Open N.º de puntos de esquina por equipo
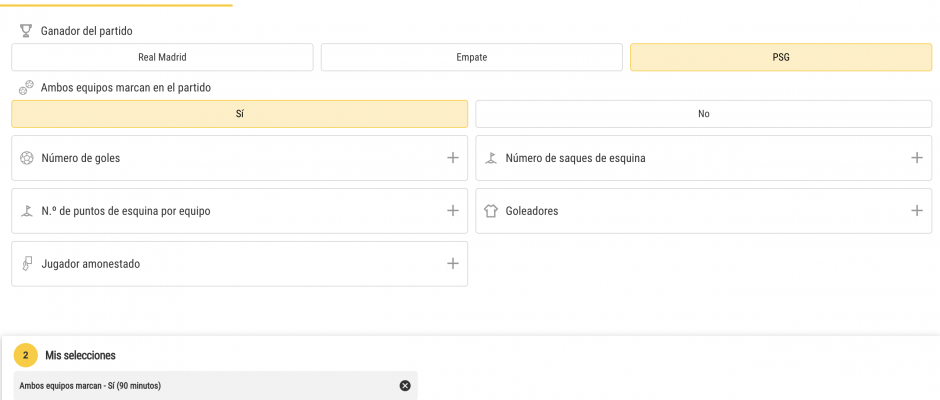This screenshot has height=400, width=940. point(126,211)
